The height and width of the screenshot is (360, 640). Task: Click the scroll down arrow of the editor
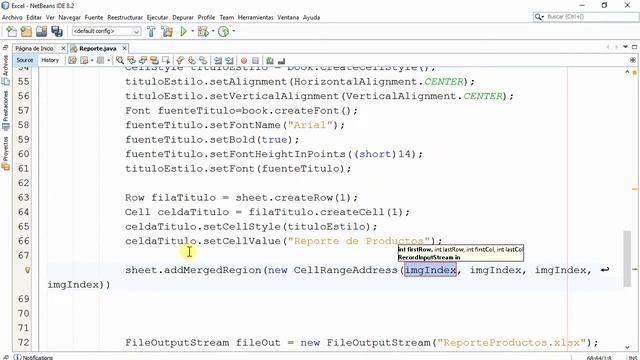point(627,347)
